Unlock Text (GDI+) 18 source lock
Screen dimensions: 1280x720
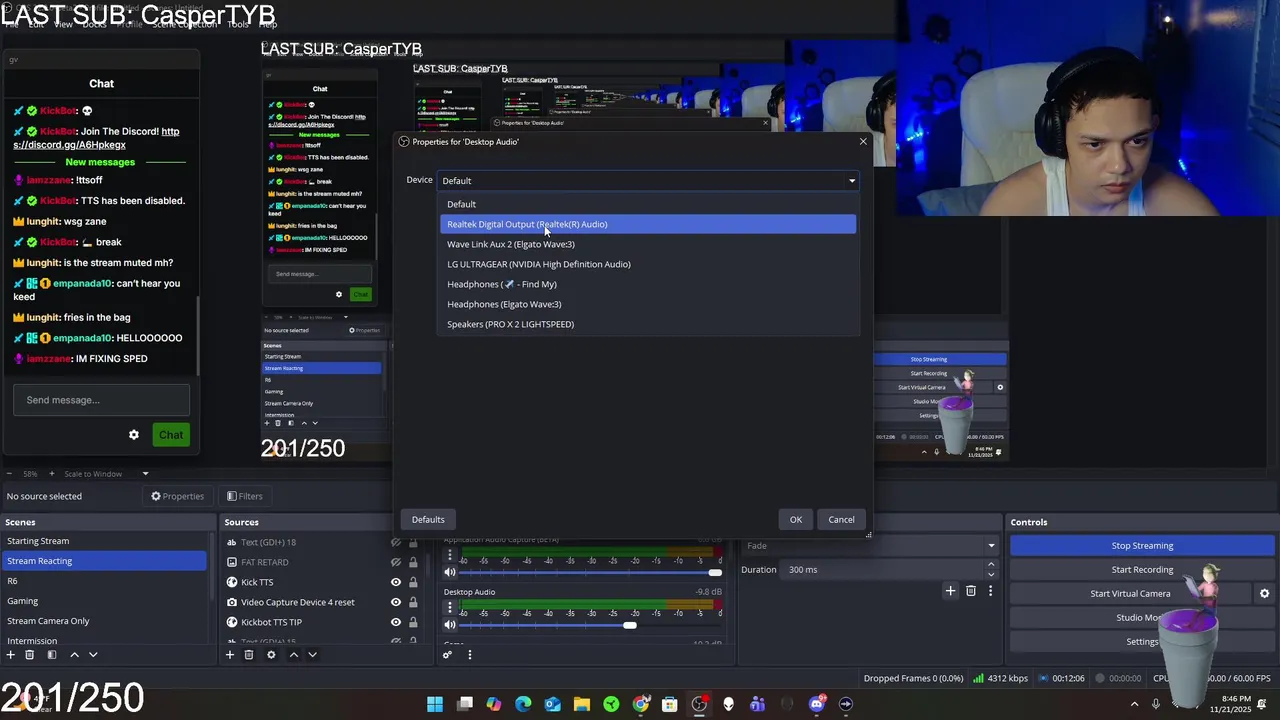click(413, 542)
